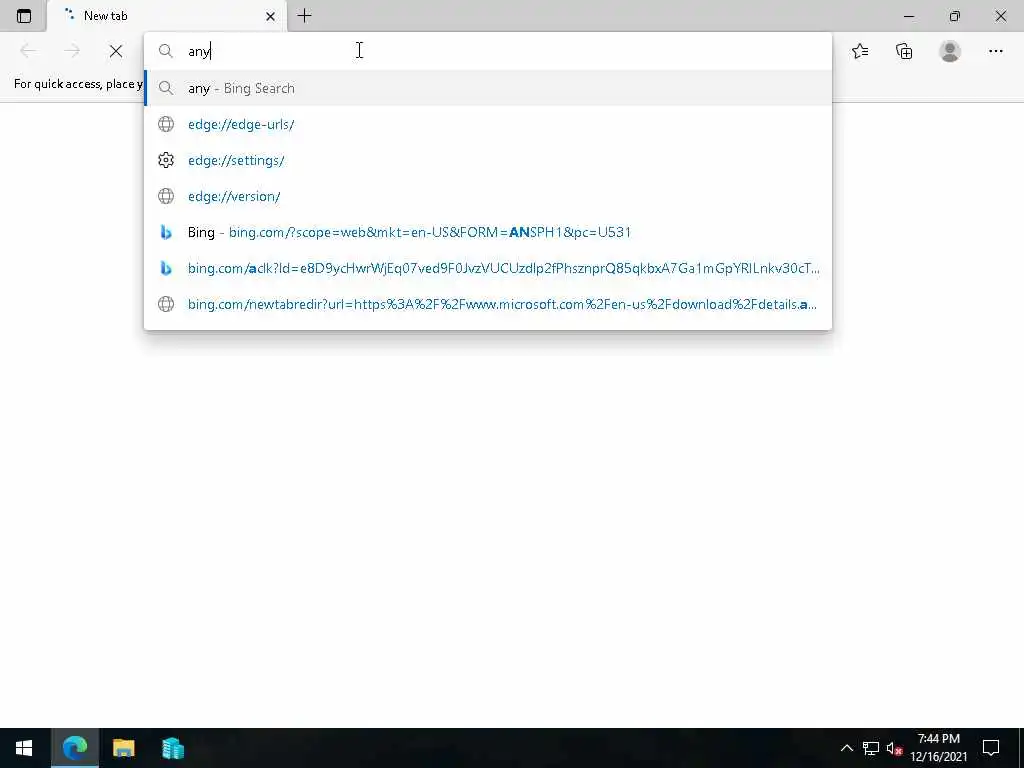Click the search icon in the address bar
Screen dimensions: 1024x768
[166, 51]
